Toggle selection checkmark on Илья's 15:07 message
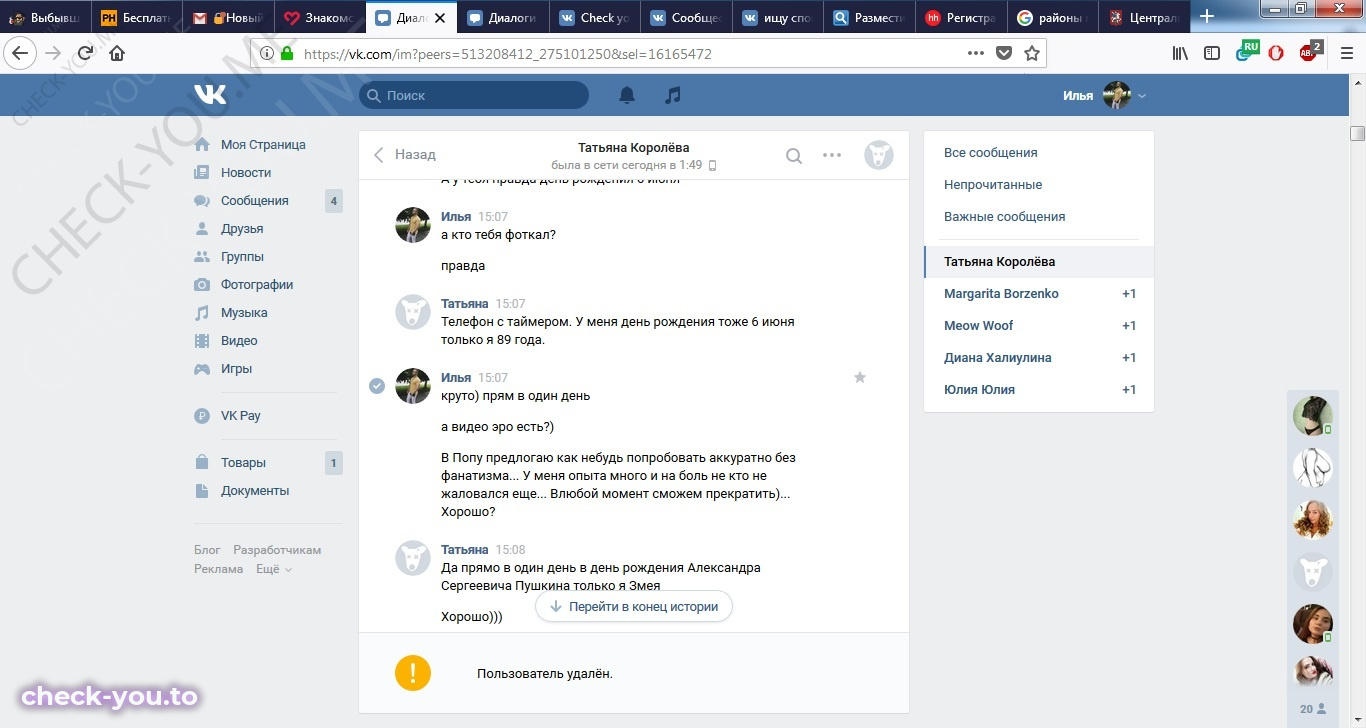The image size is (1366, 728). pos(377,386)
